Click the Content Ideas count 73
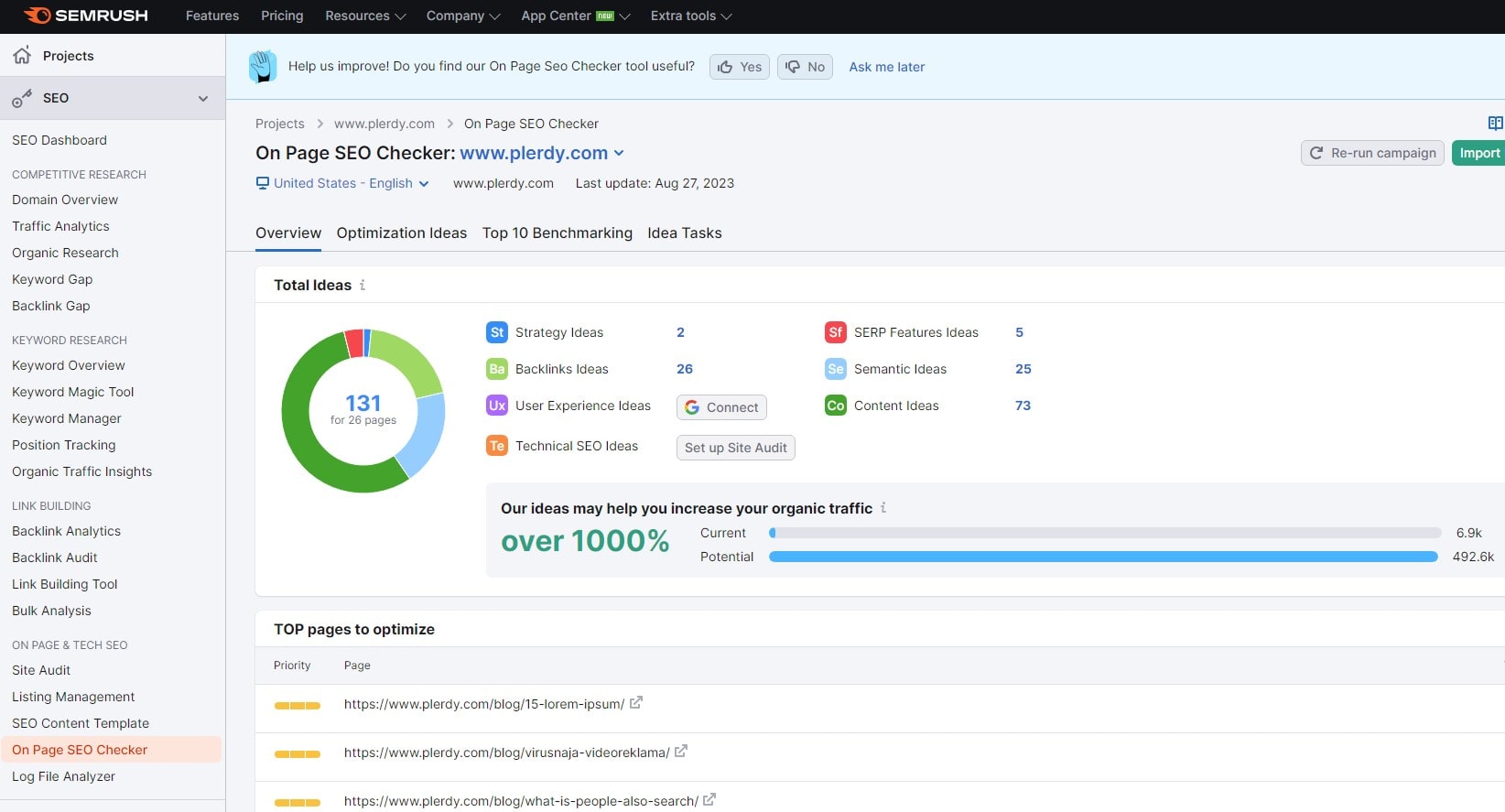Image resolution: width=1505 pixels, height=812 pixels. tap(1023, 406)
